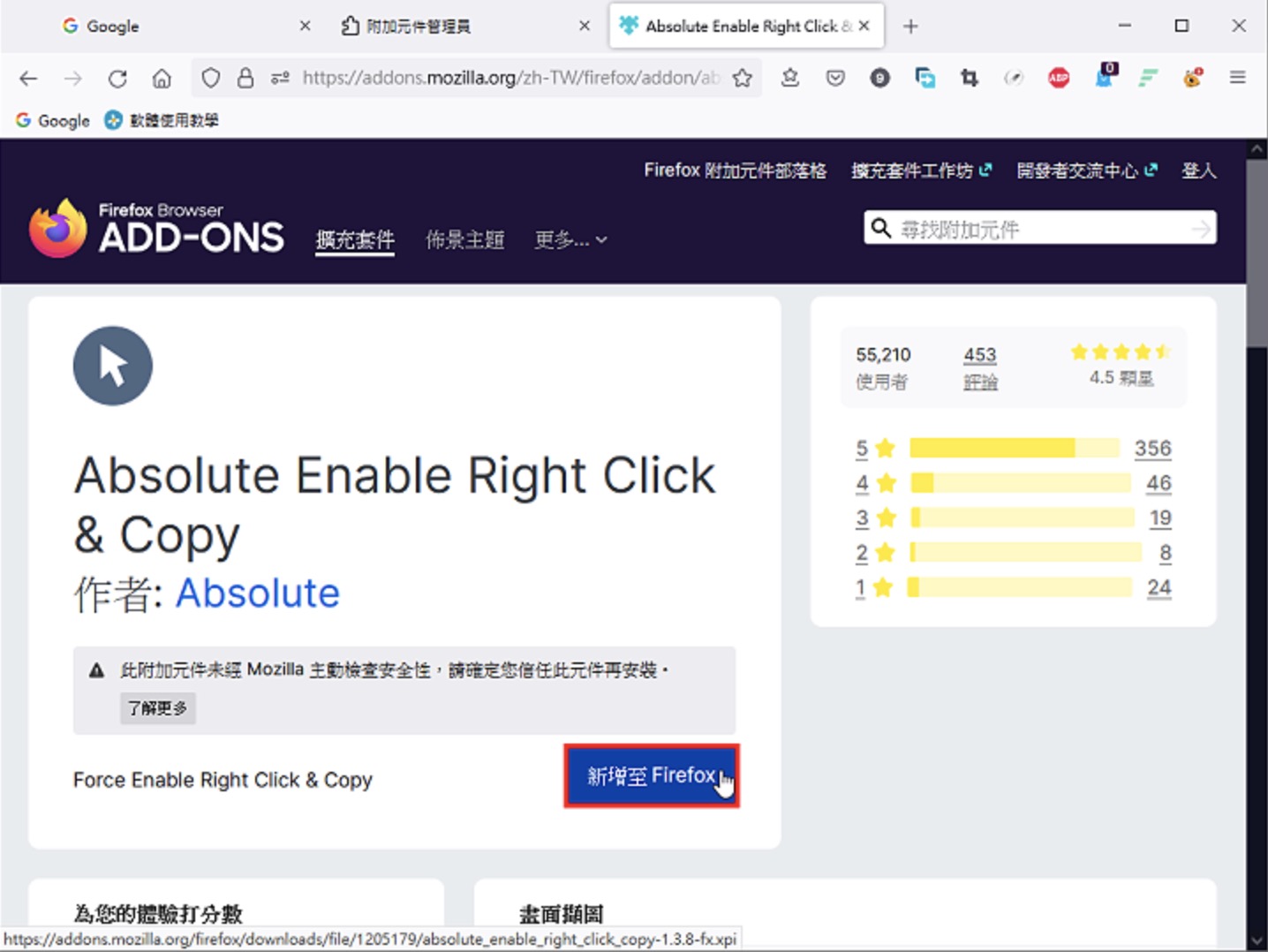Open the 356 five-star review count
The width and height of the screenshot is (1268, 952).
click(x=1152, y=449)
